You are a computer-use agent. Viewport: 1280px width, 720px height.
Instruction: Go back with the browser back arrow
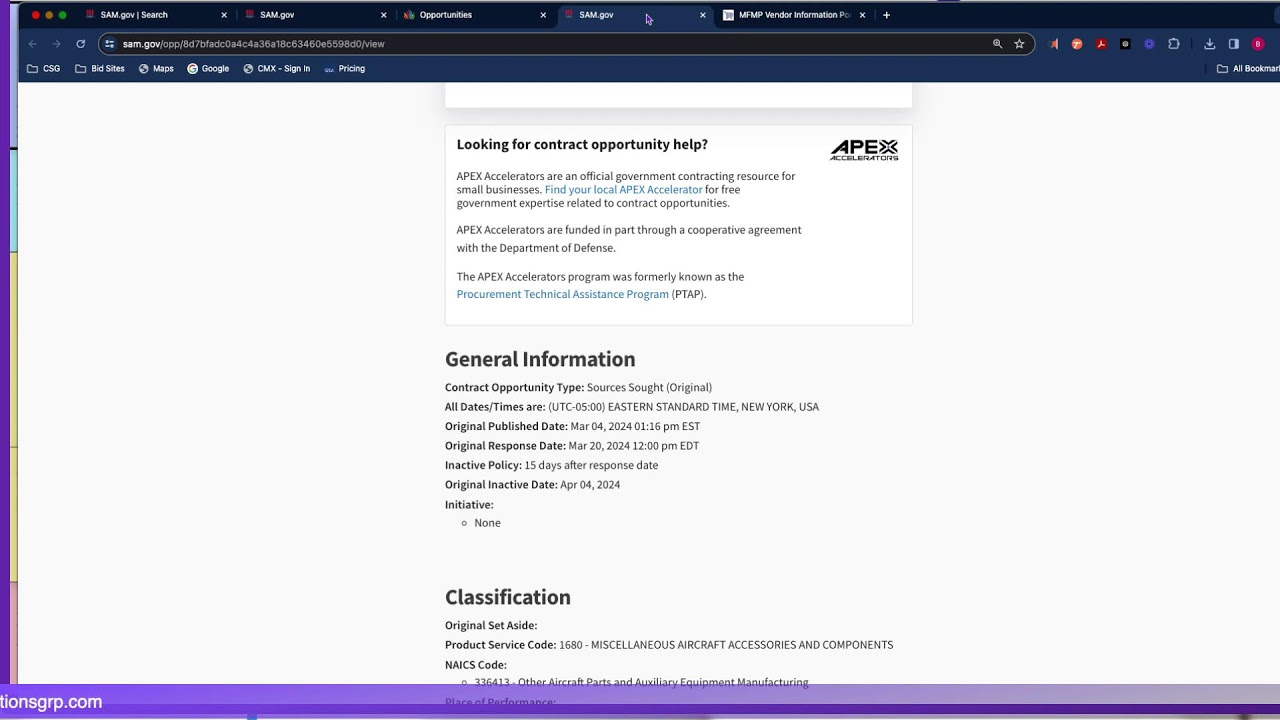coord(32,44)
